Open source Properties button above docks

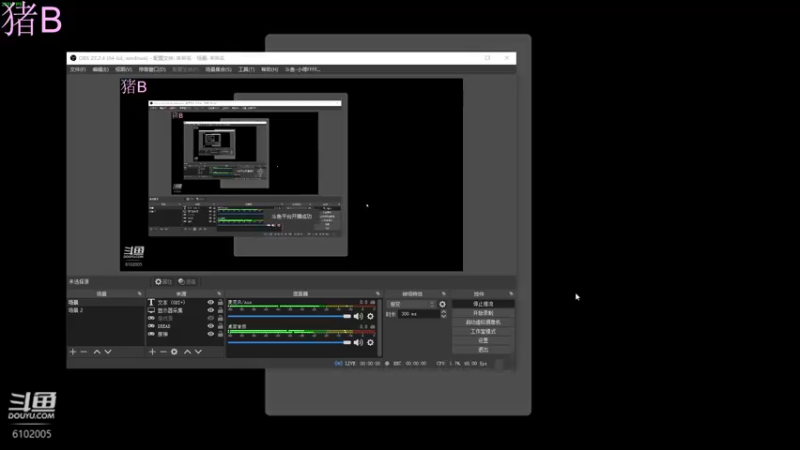163,282
